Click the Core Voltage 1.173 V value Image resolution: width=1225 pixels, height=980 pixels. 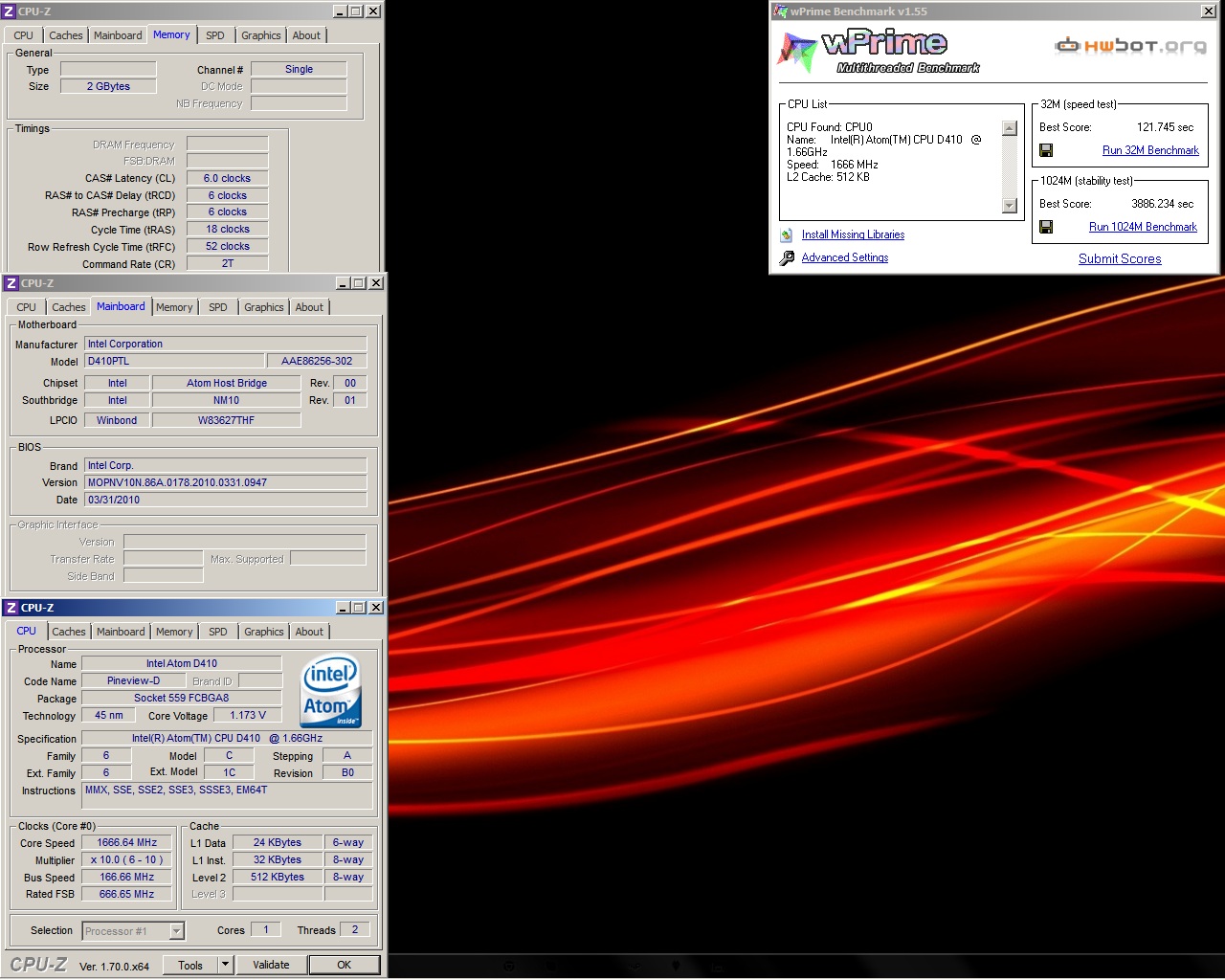[x=248, y=715]
